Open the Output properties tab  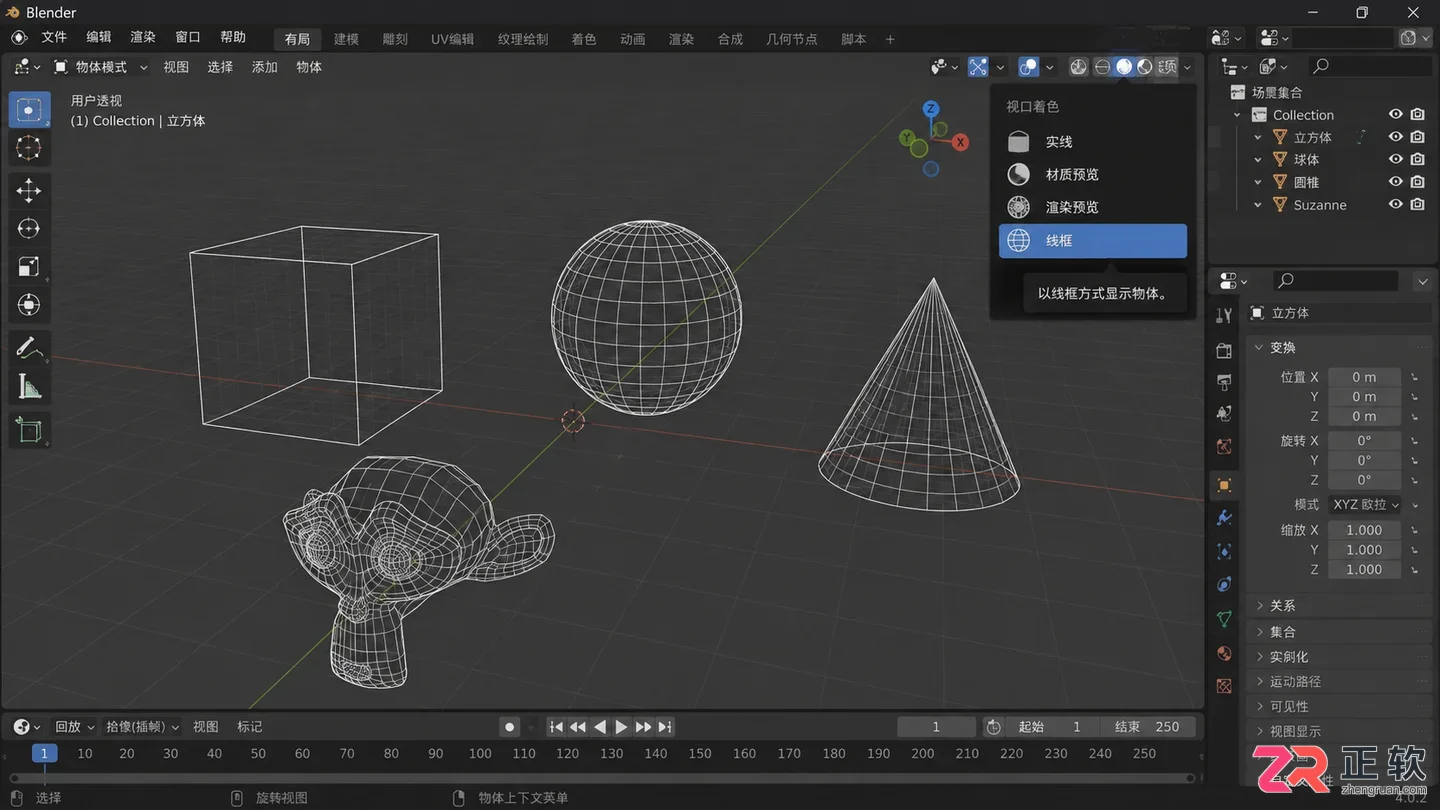(1224, 382)
